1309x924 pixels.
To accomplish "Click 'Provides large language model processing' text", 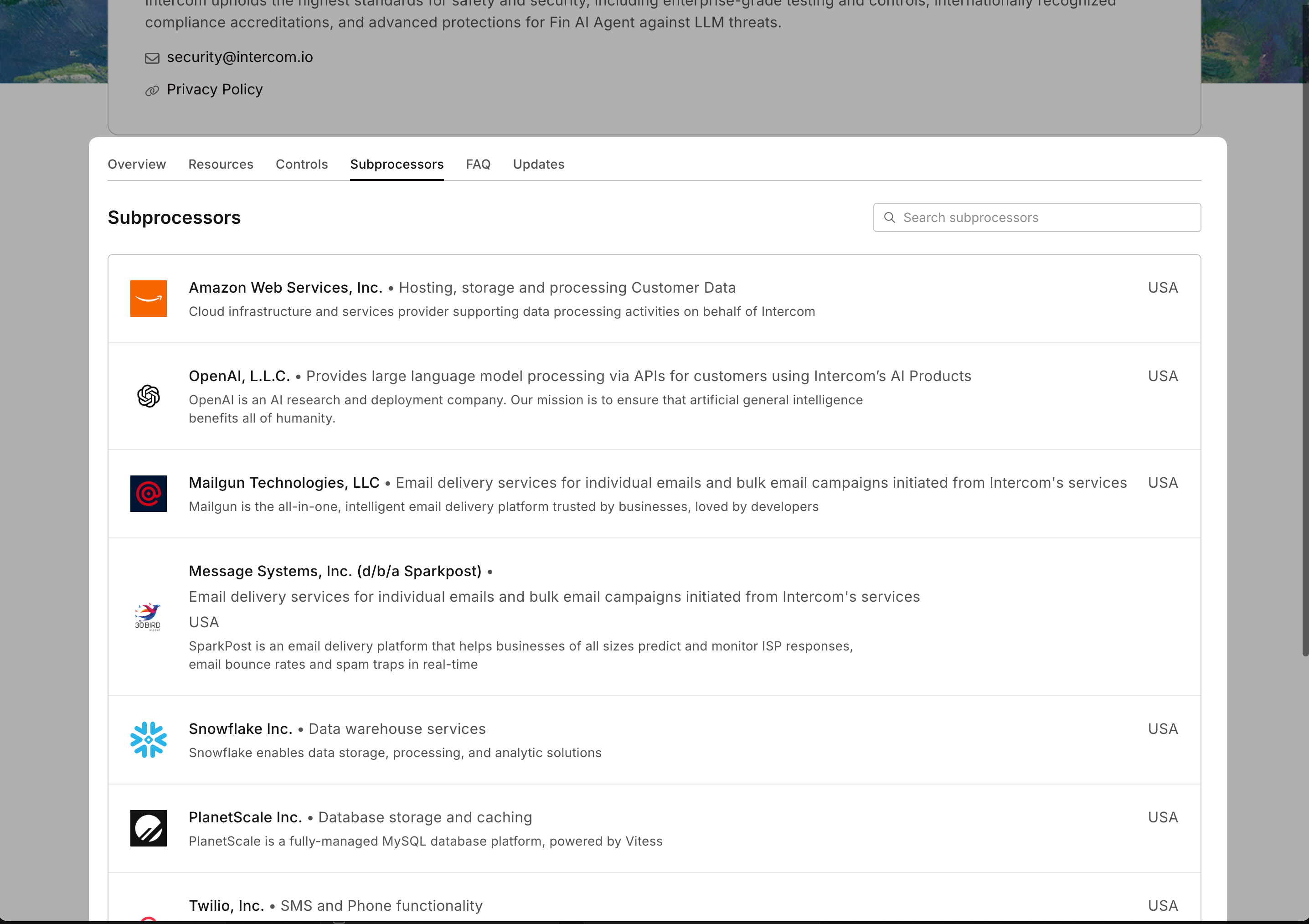I will [639, 376].
